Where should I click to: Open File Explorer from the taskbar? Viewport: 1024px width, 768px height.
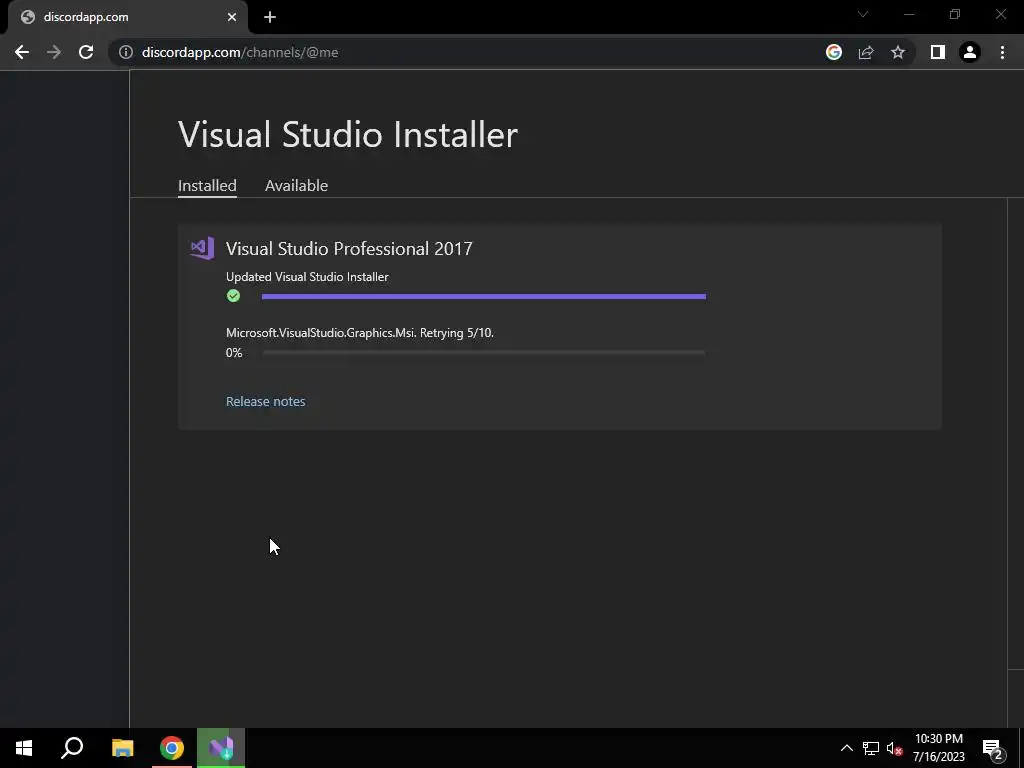122,748
